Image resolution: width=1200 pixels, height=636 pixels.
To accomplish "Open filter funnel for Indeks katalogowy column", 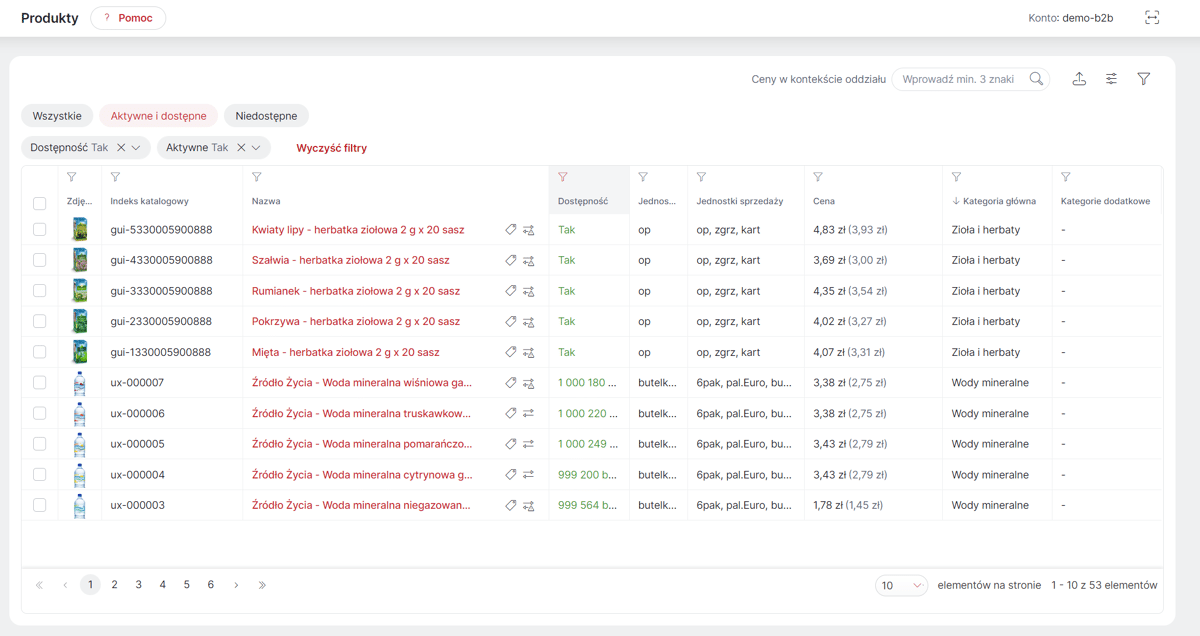I will point(115,177).
